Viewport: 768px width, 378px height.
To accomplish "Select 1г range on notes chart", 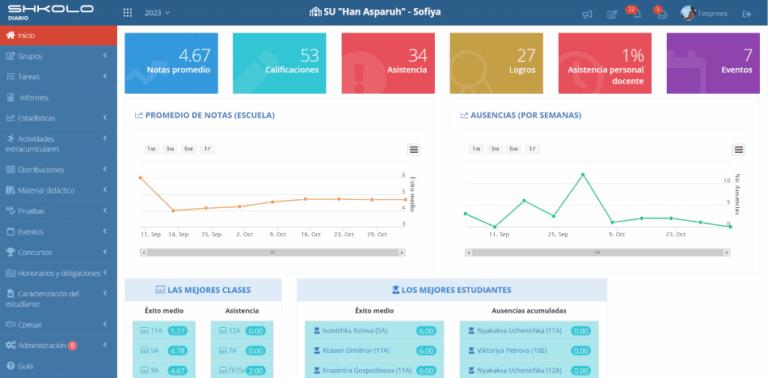I will pyautogui.click(x=207, y=149).
